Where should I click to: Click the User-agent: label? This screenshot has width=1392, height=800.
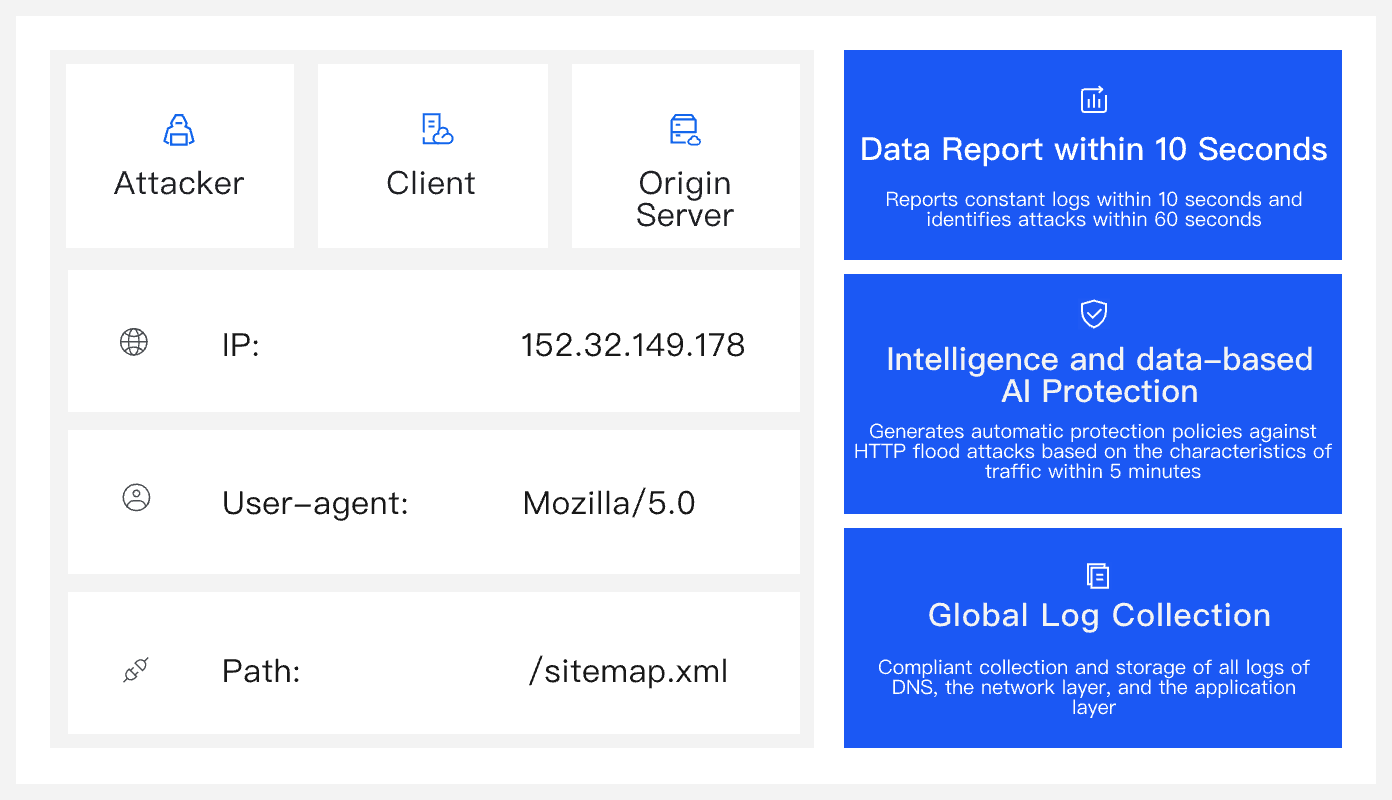point(315,502)
